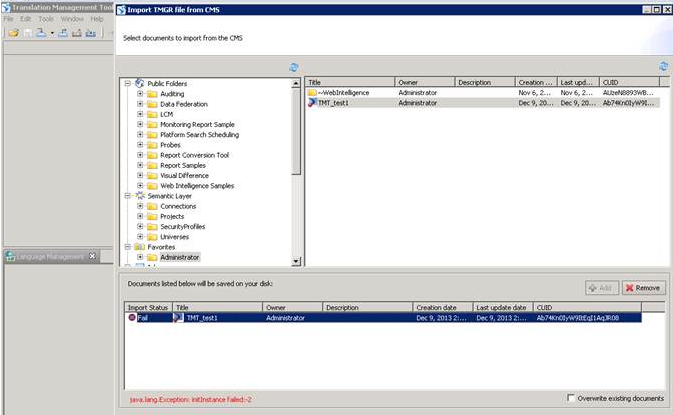Click the Connections folder icon

152,206
